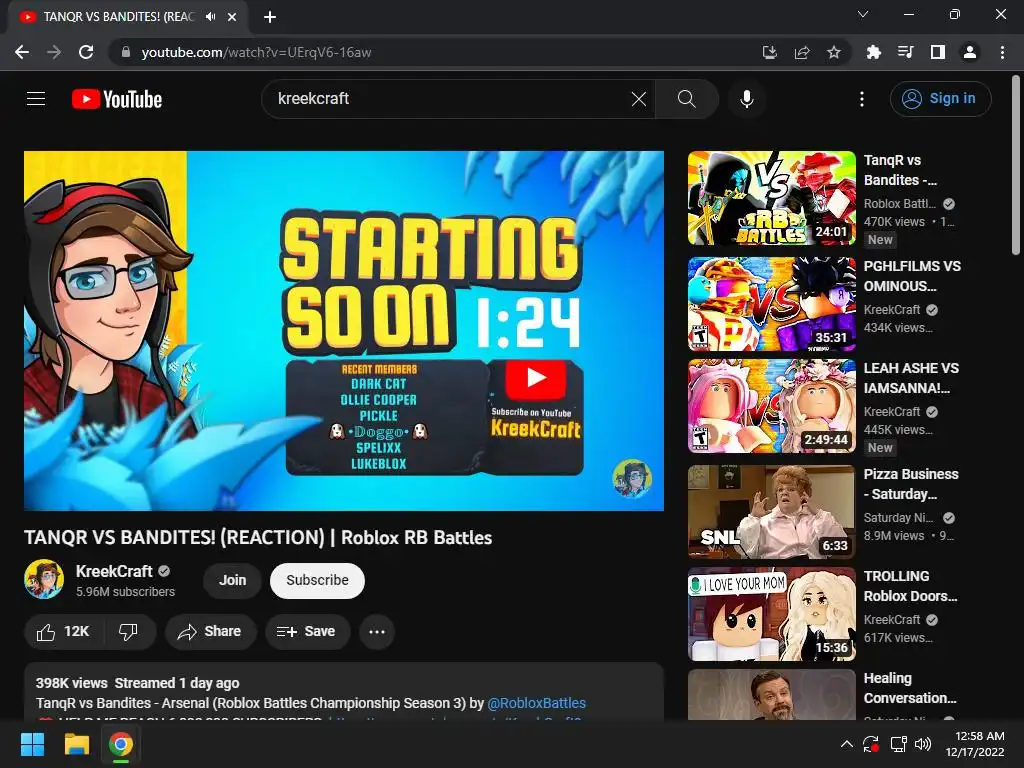Open media controls icon in toolbar

(905, 52)
